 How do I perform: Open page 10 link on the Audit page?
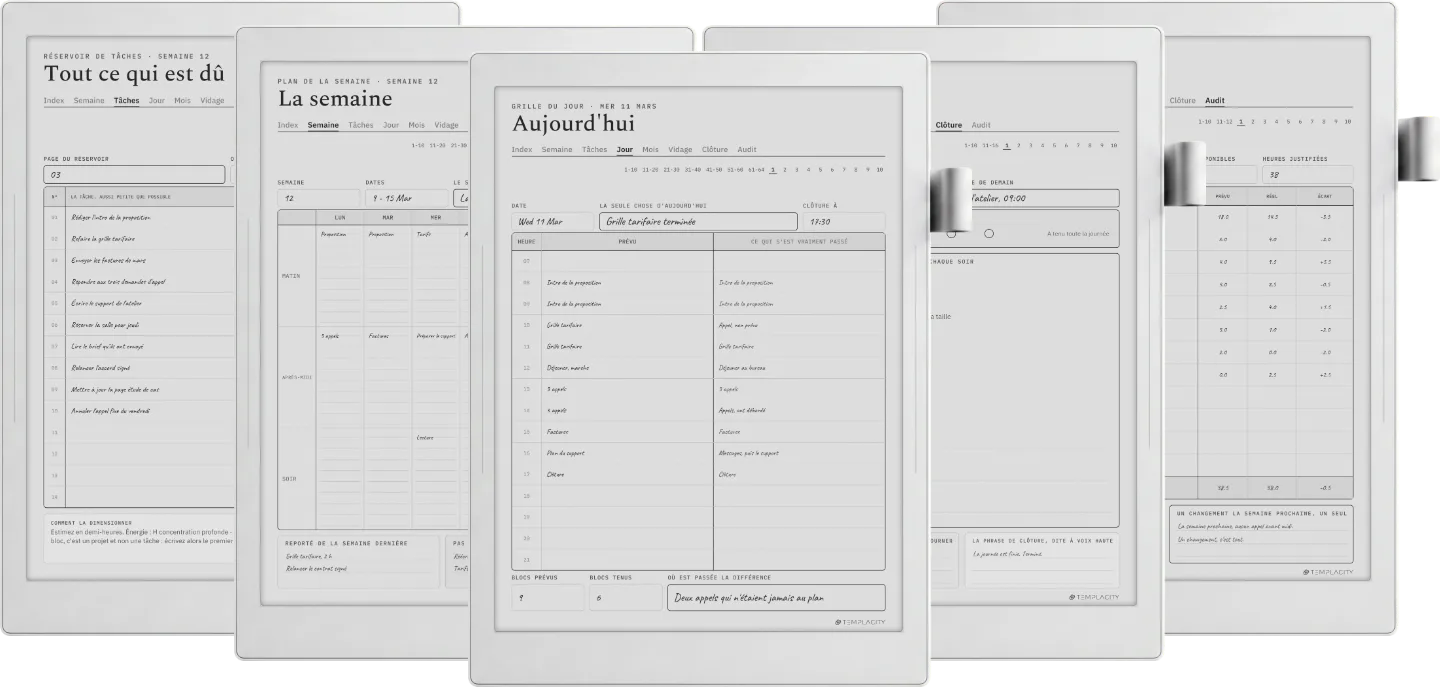1347,121
